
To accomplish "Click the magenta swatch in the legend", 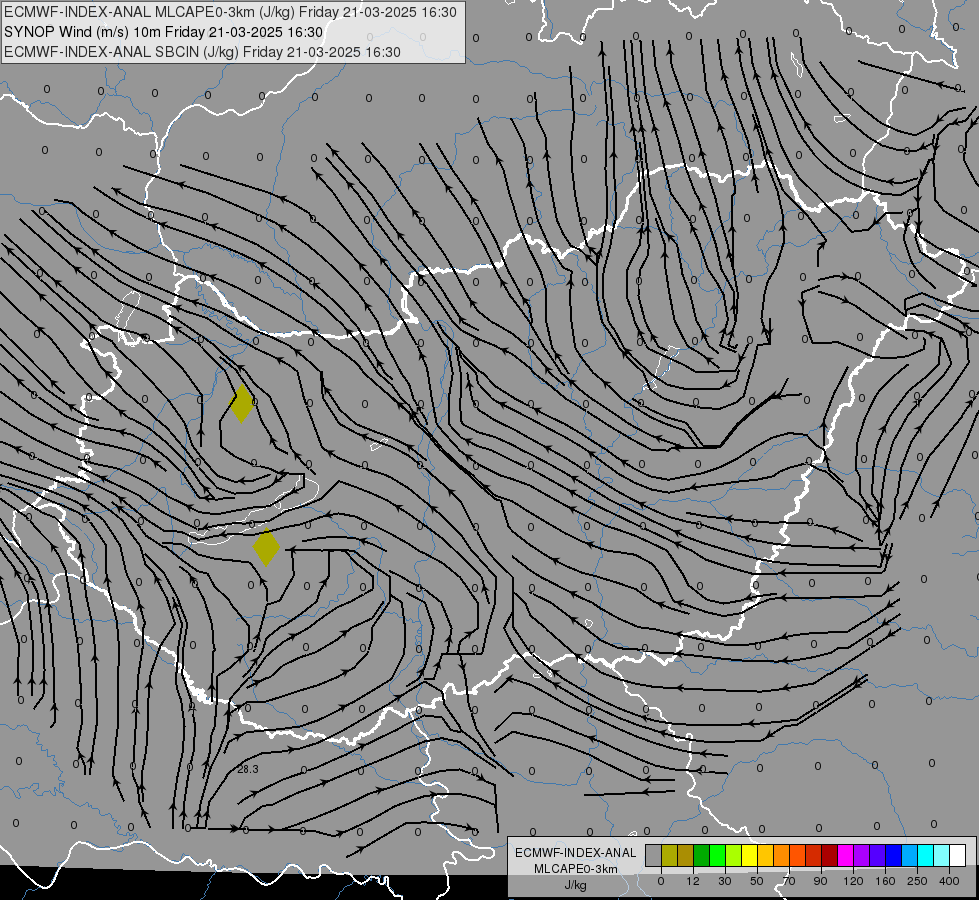I will coord(845,855).
